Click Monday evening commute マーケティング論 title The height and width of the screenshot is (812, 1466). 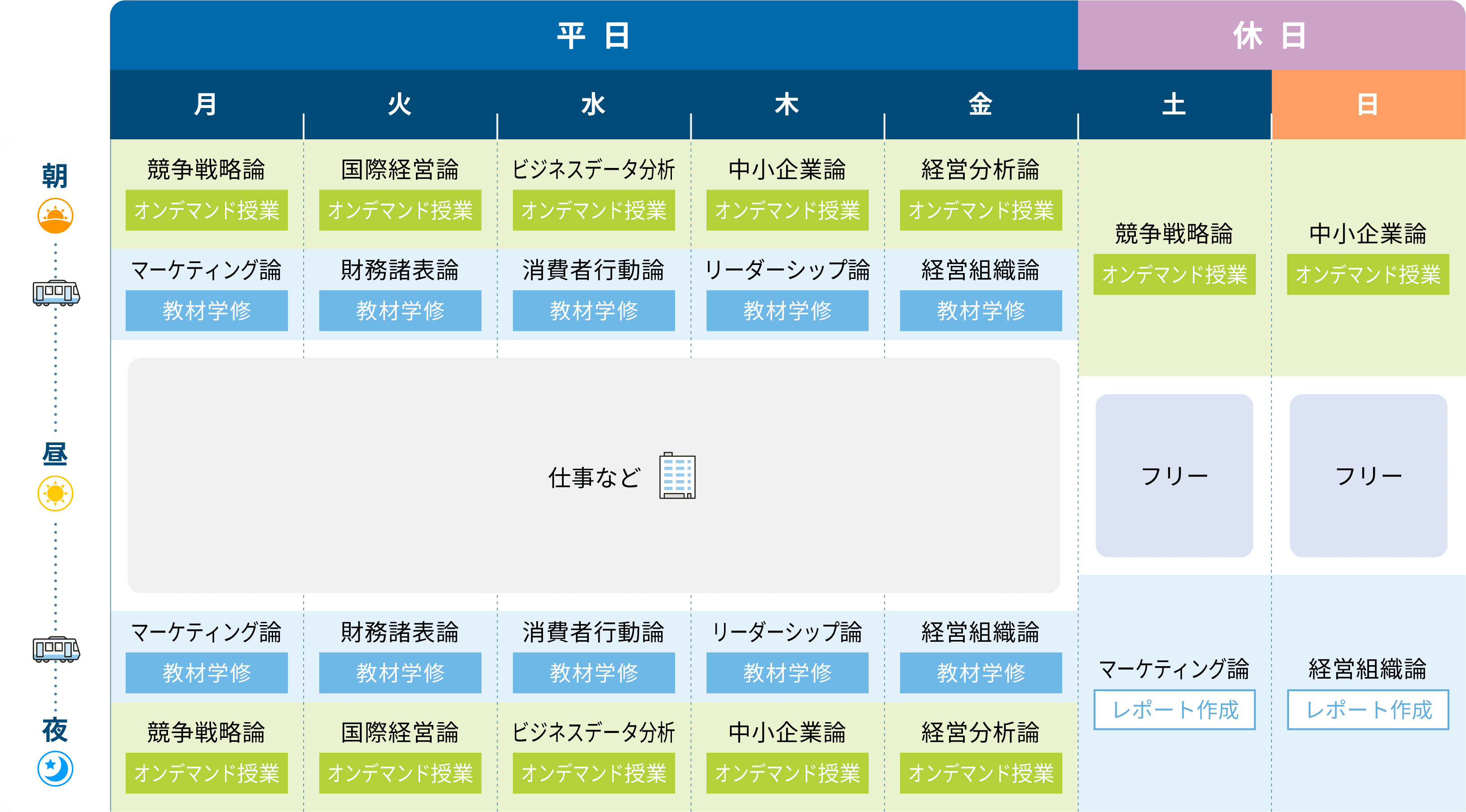[x=207, y=632]
